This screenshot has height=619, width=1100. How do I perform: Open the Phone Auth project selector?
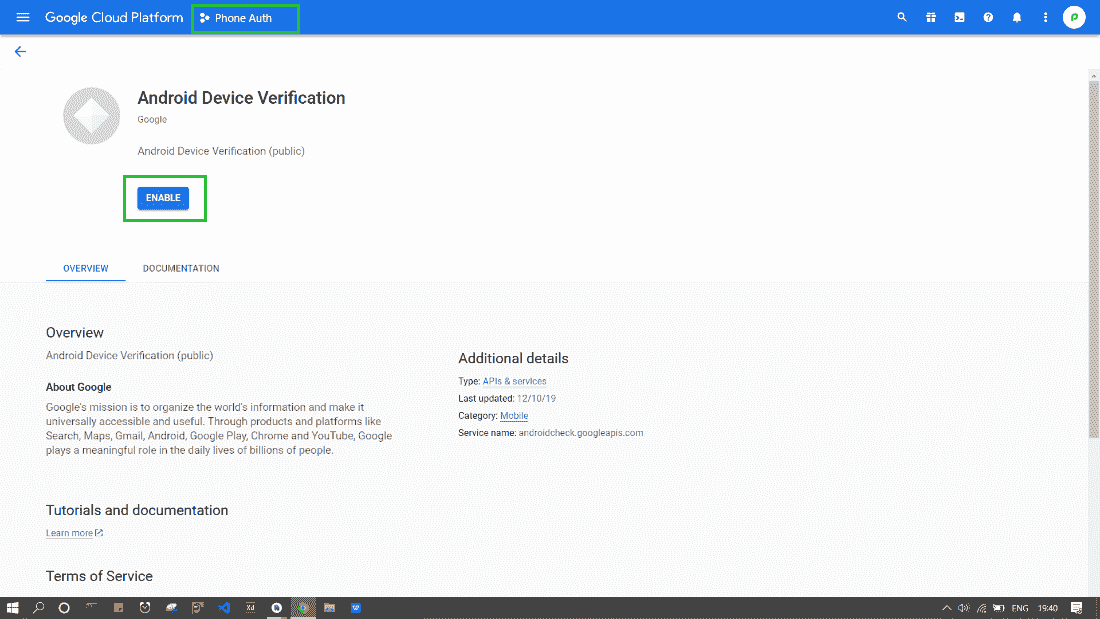(x=243, y=18)
